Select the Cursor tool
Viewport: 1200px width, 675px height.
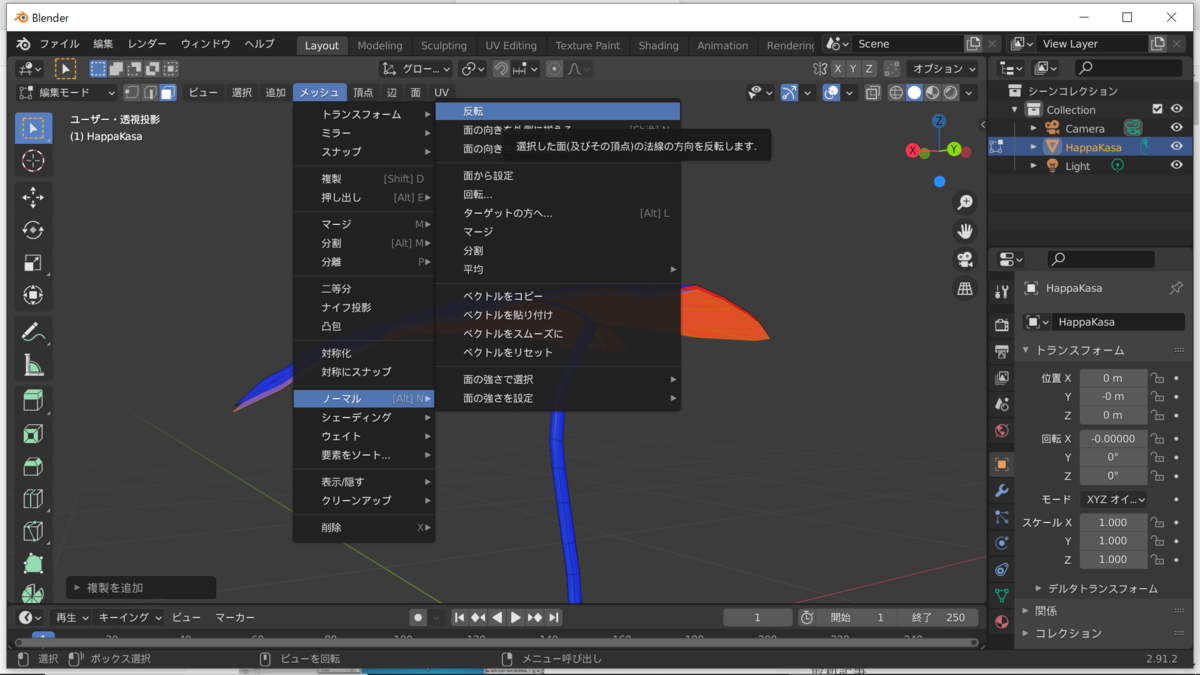click(33, 162)
